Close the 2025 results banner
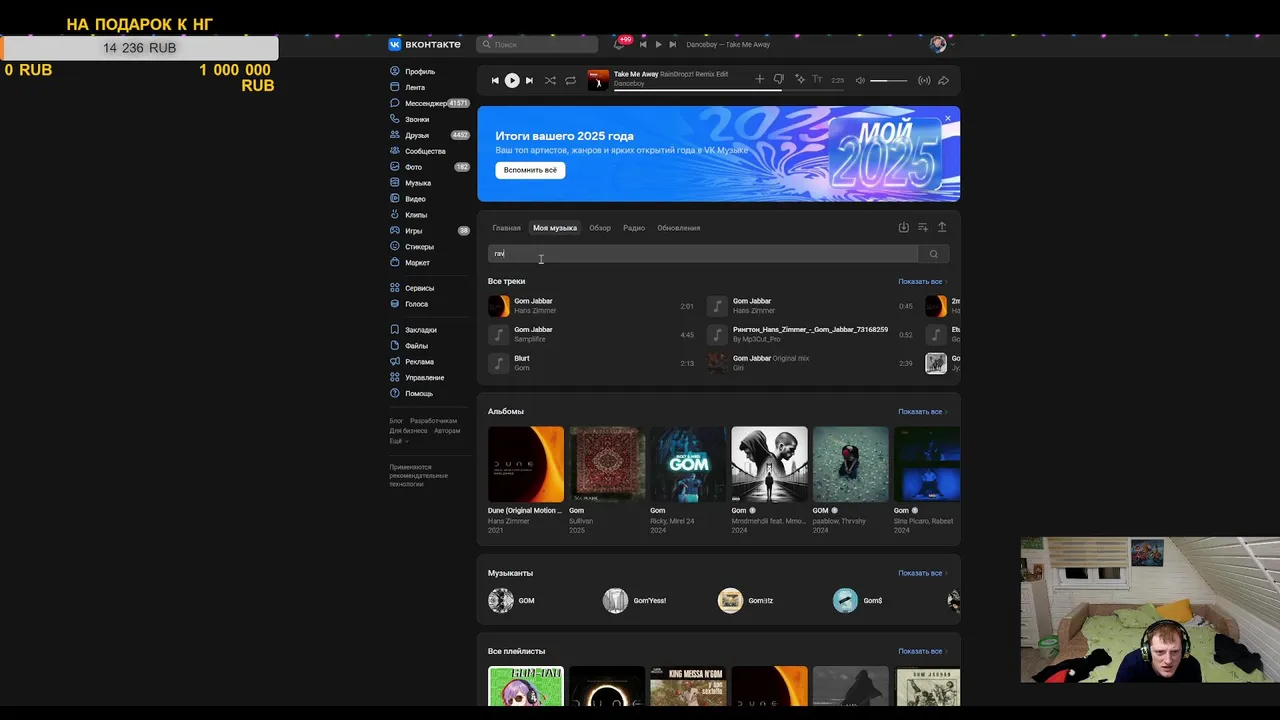This screenshot has width=1280, height=720. coord(948,118)
